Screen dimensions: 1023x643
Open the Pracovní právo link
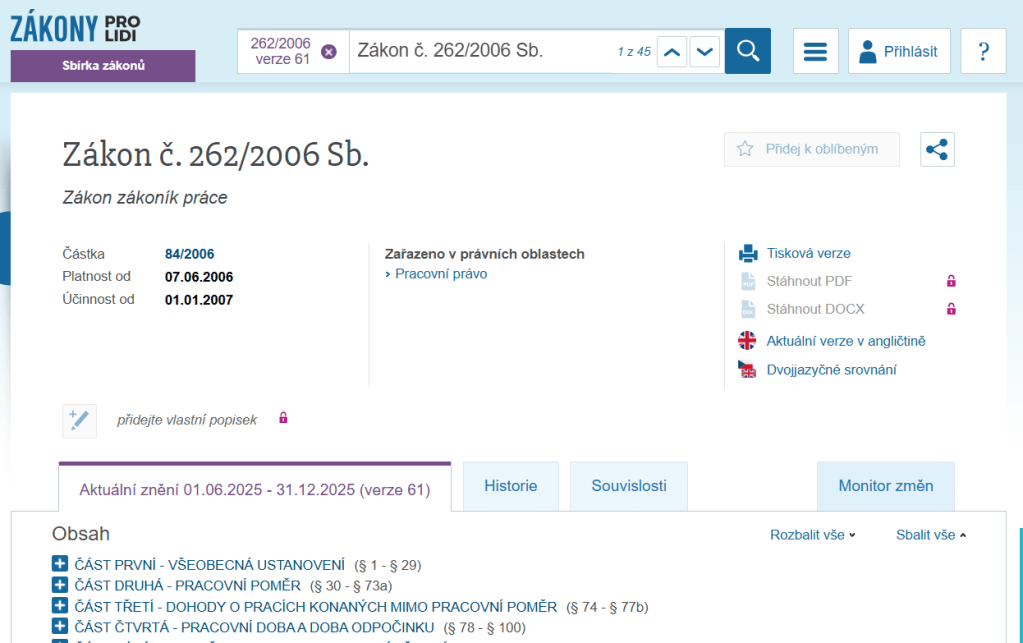click(x=441, y=274)
